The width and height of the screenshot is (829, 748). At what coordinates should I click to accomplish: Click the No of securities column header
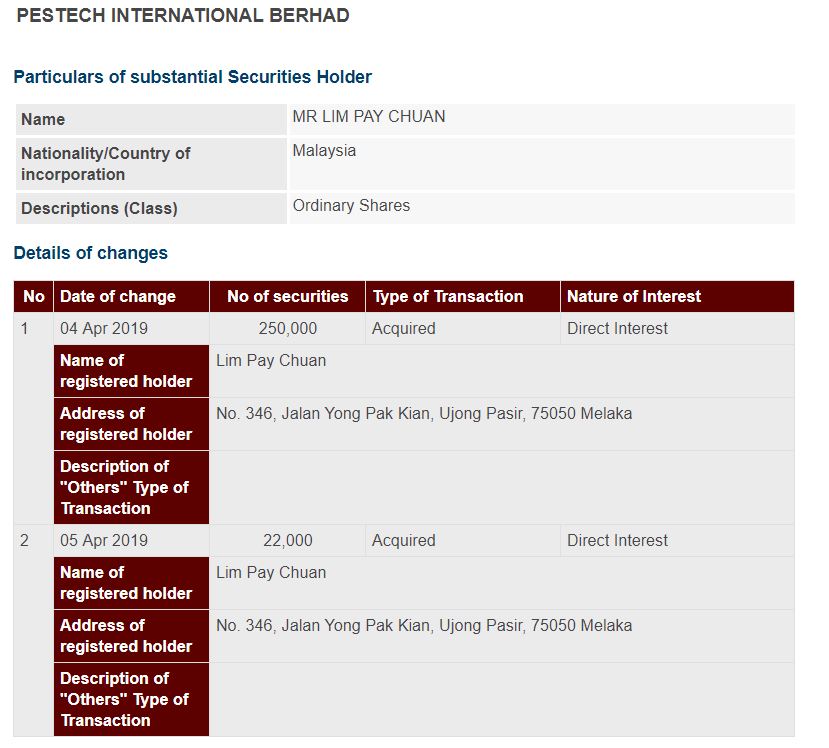pos(287,297)
